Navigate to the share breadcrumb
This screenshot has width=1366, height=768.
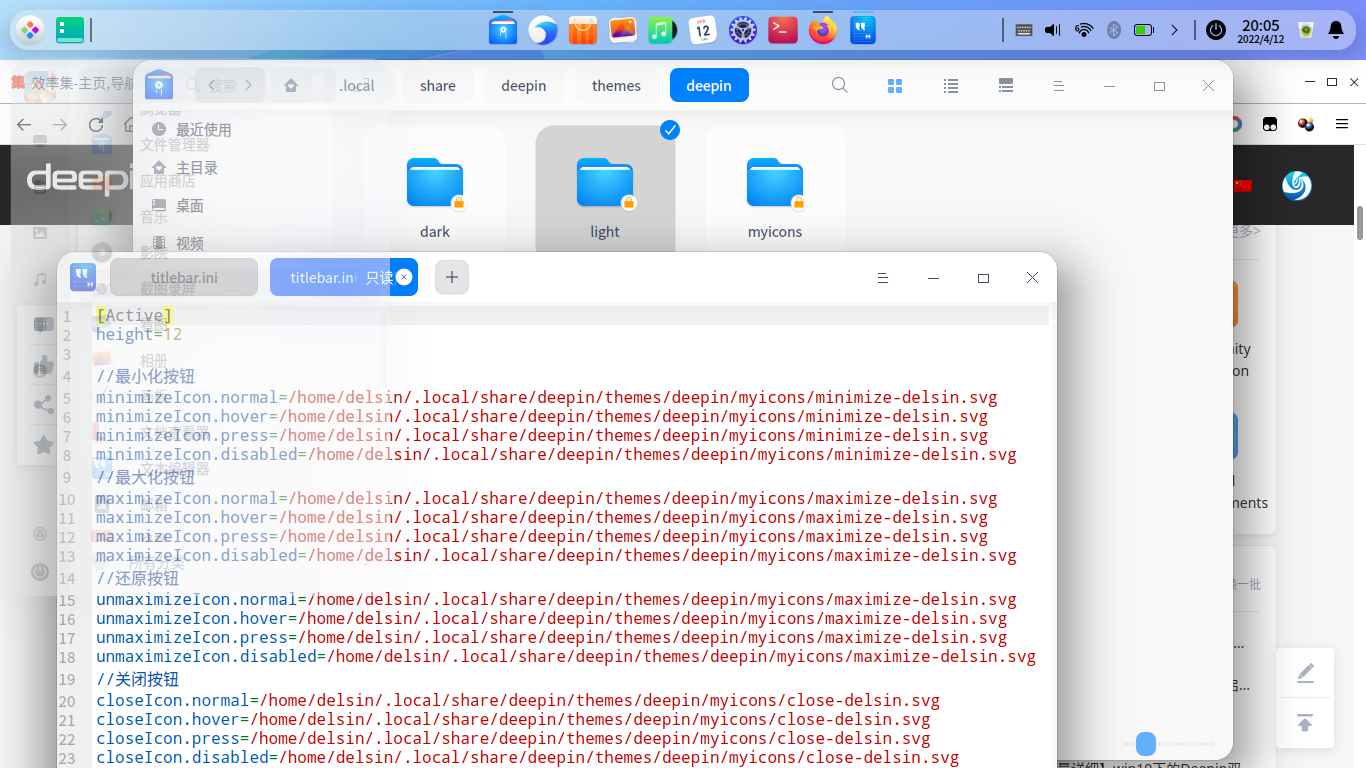[438, 86]
